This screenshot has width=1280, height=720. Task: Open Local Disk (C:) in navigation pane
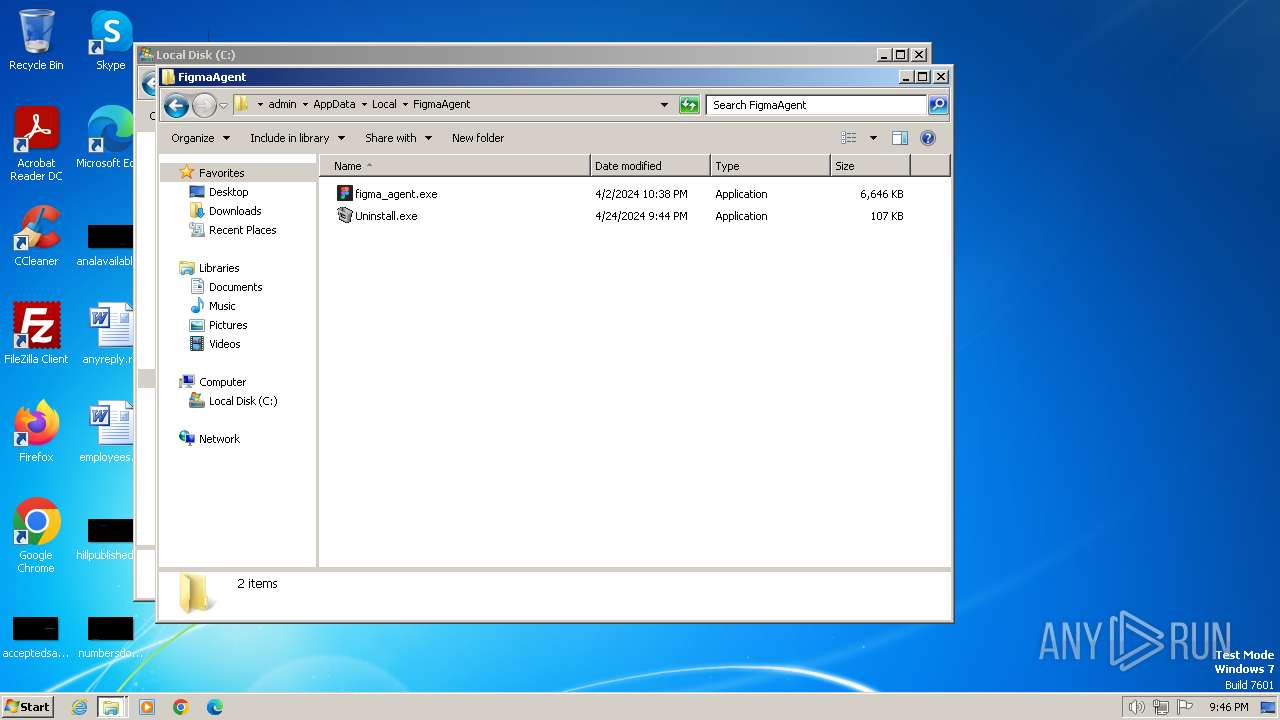pyautogui.click(x=243, y=401)
